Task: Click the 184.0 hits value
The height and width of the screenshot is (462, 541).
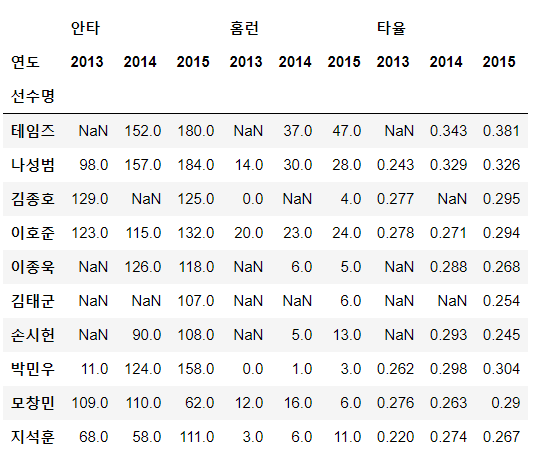Action: [196, 165]
